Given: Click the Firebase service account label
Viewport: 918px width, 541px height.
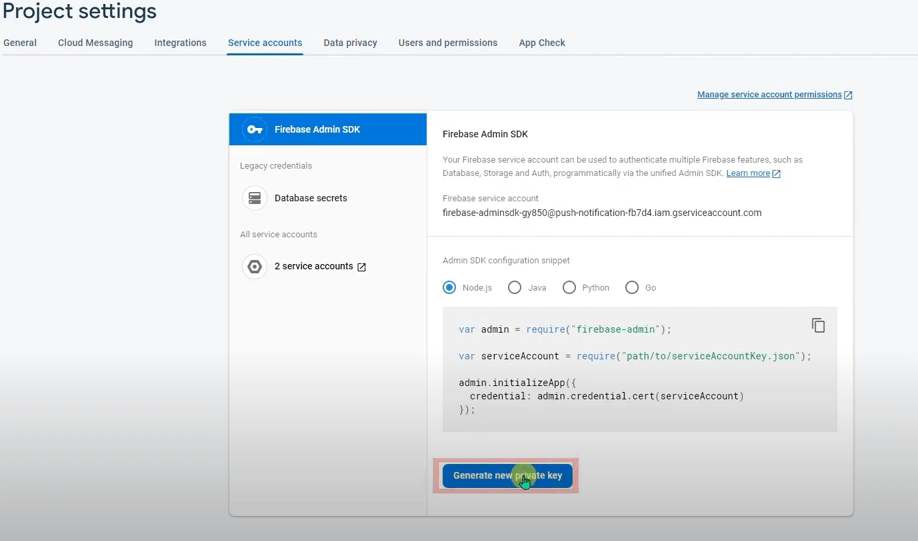Looking at the screenshot, I should (x=491, y=198).
